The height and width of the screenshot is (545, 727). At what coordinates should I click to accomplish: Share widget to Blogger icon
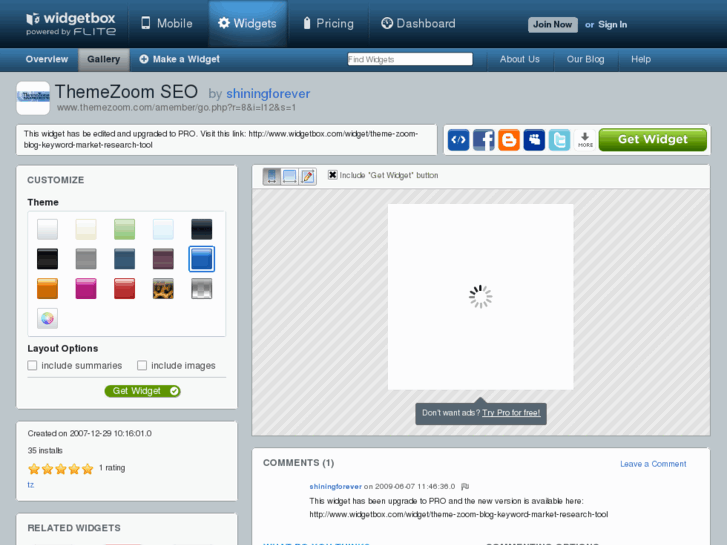click(509, 140)
